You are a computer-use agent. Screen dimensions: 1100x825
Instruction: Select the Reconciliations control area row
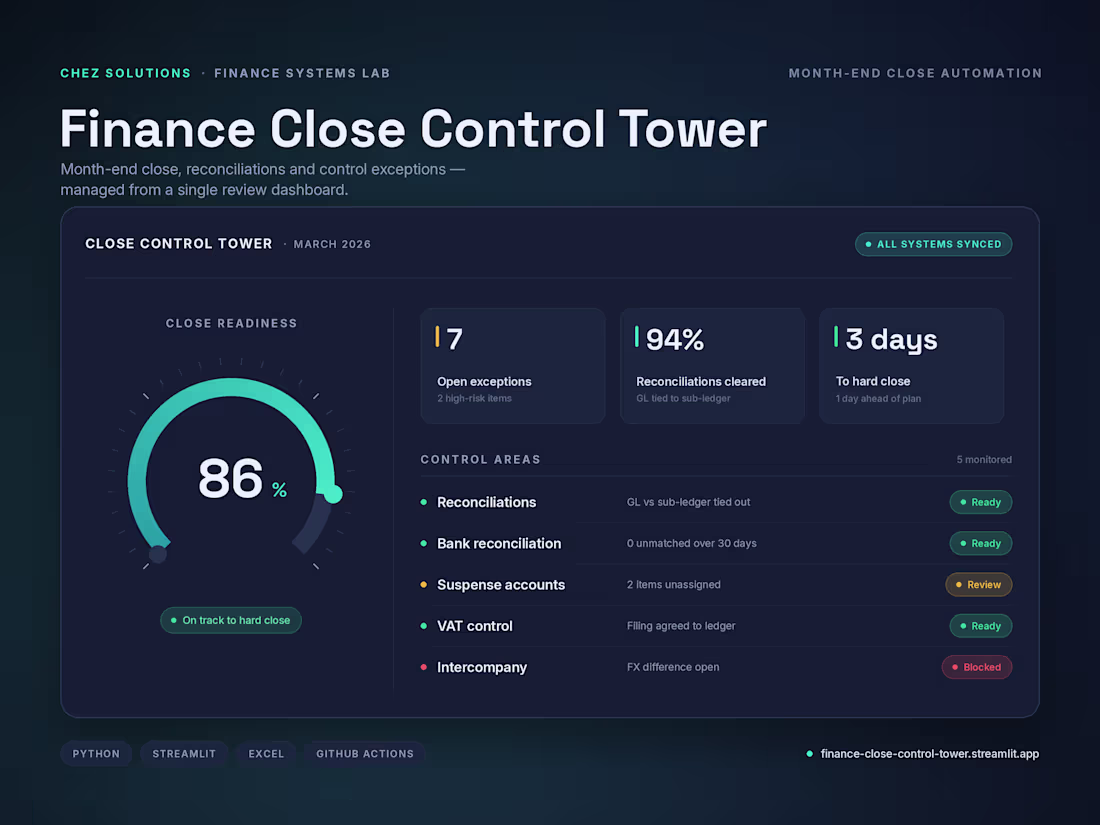716,502
